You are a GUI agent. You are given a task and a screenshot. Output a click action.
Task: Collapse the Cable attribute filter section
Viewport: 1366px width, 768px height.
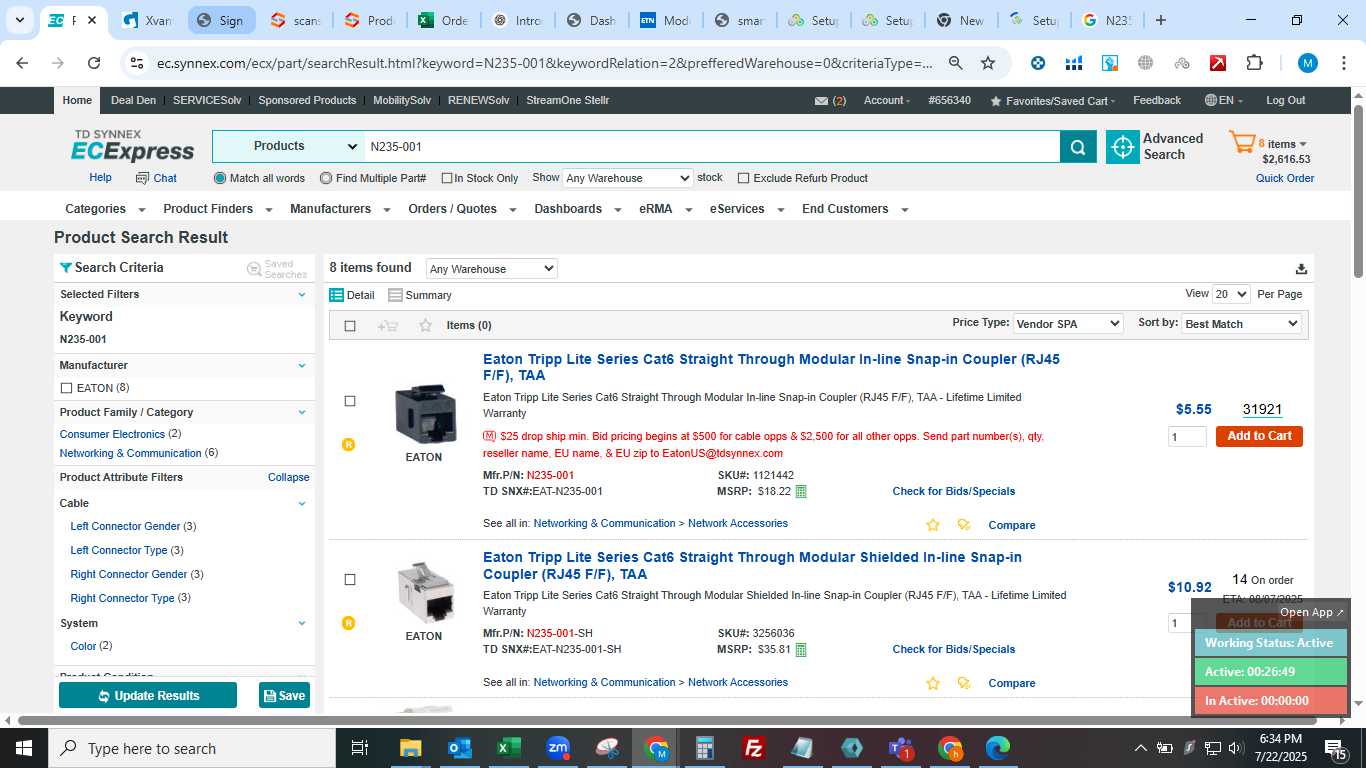coord(302,503)
